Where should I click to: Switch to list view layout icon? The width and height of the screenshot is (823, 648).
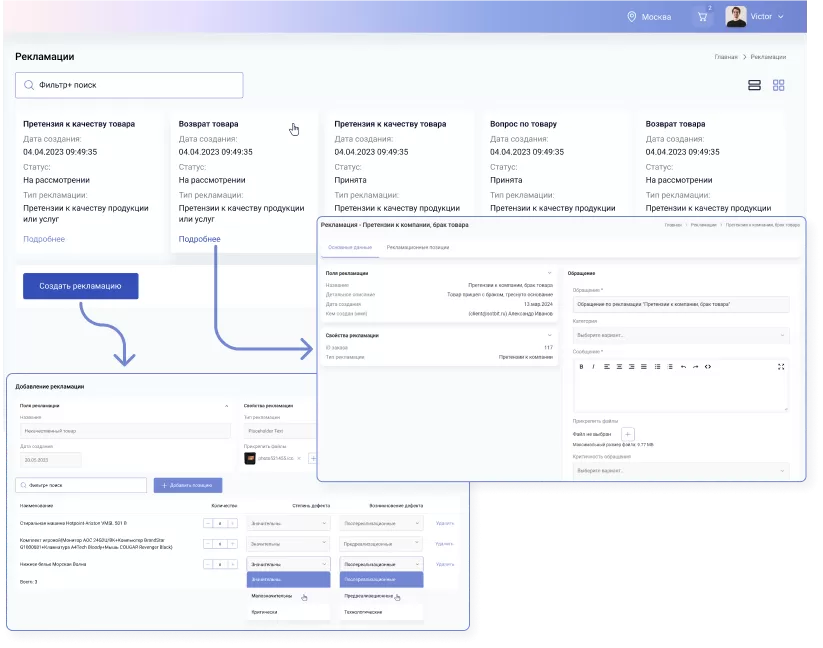coord(755,86)
